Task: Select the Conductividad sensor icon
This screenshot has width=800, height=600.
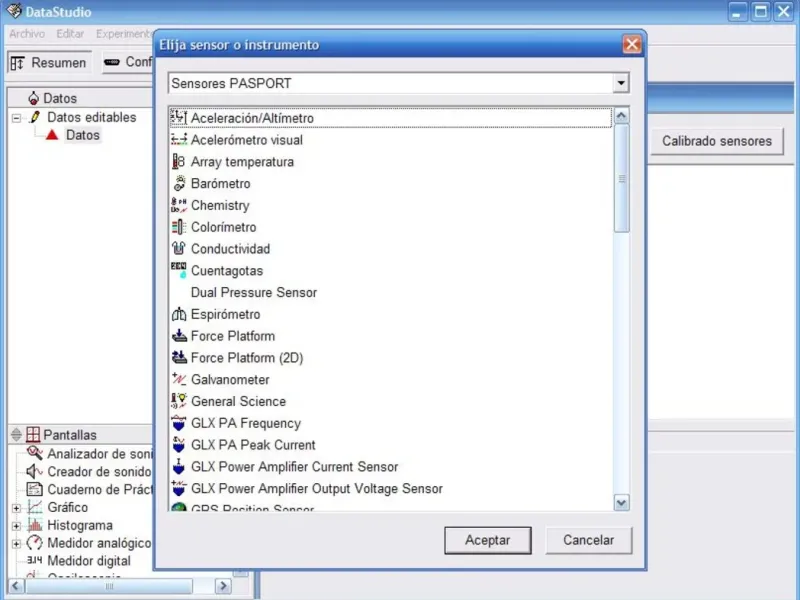Action: [179, 248]
